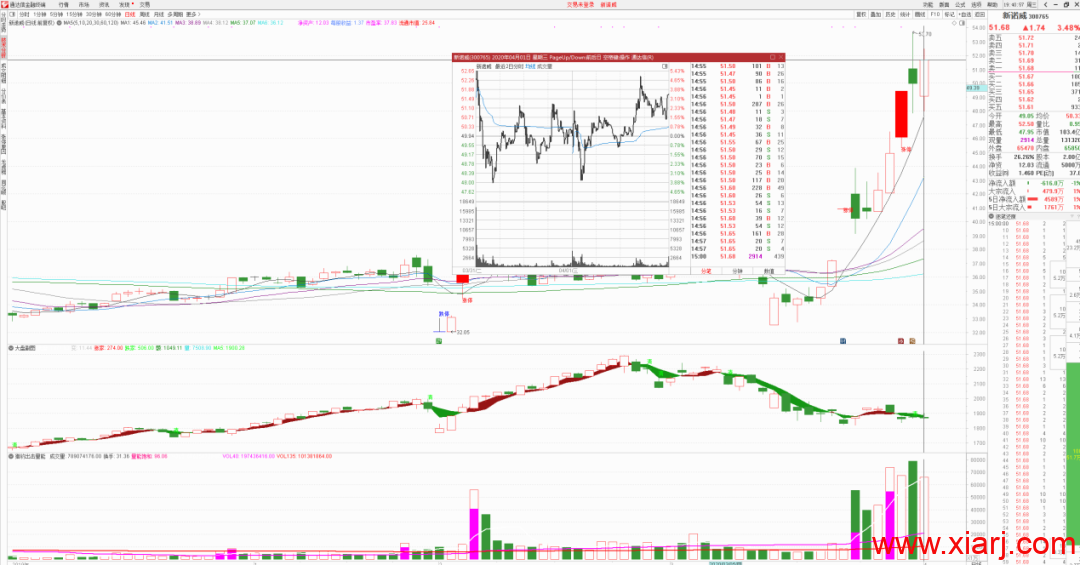Click the 复权 toolbar button
Image resolution: width=1080 pixels, height=565 pixels.
point(861,14)
